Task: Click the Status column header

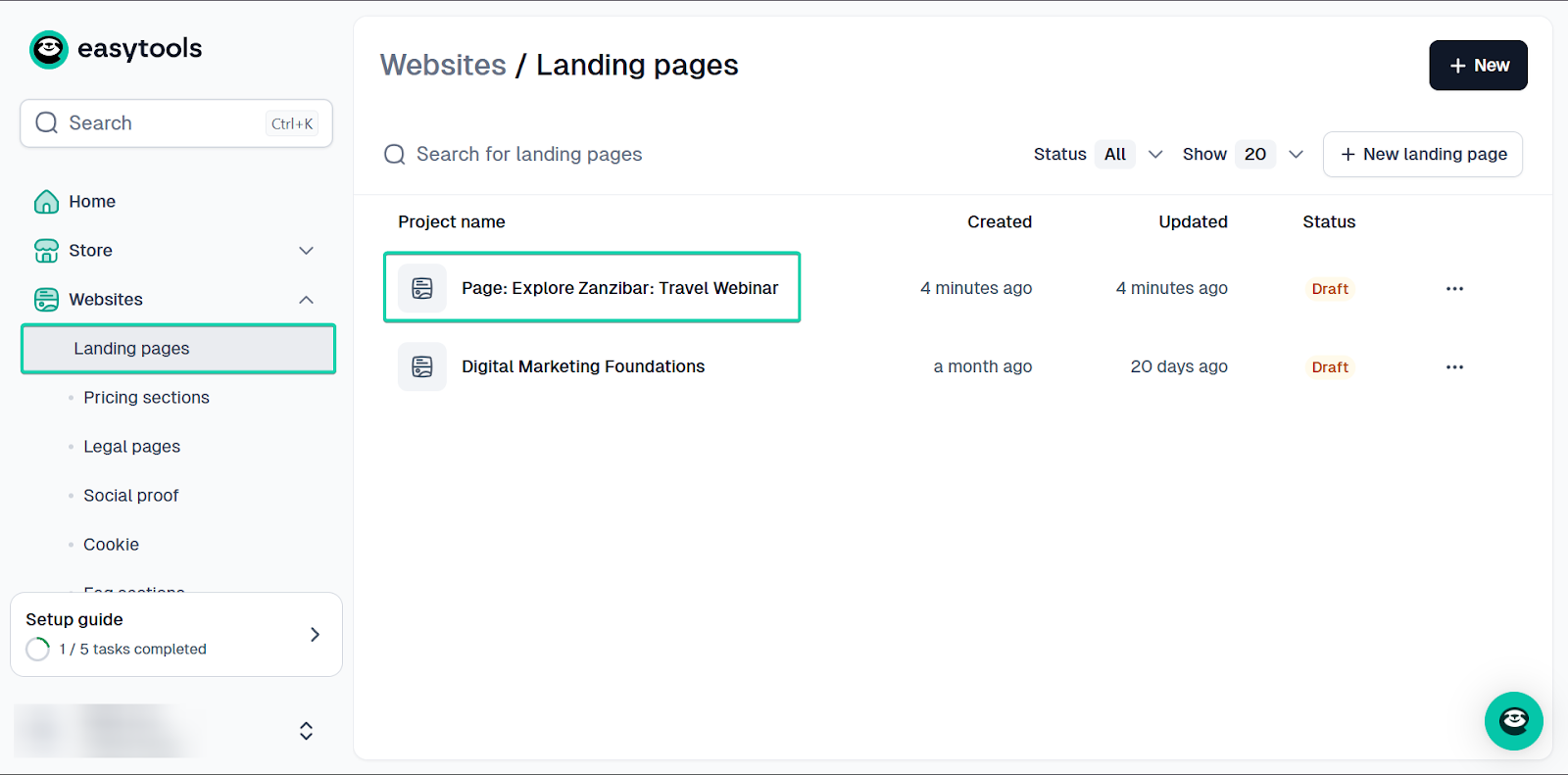Action: click(1329, 222)
